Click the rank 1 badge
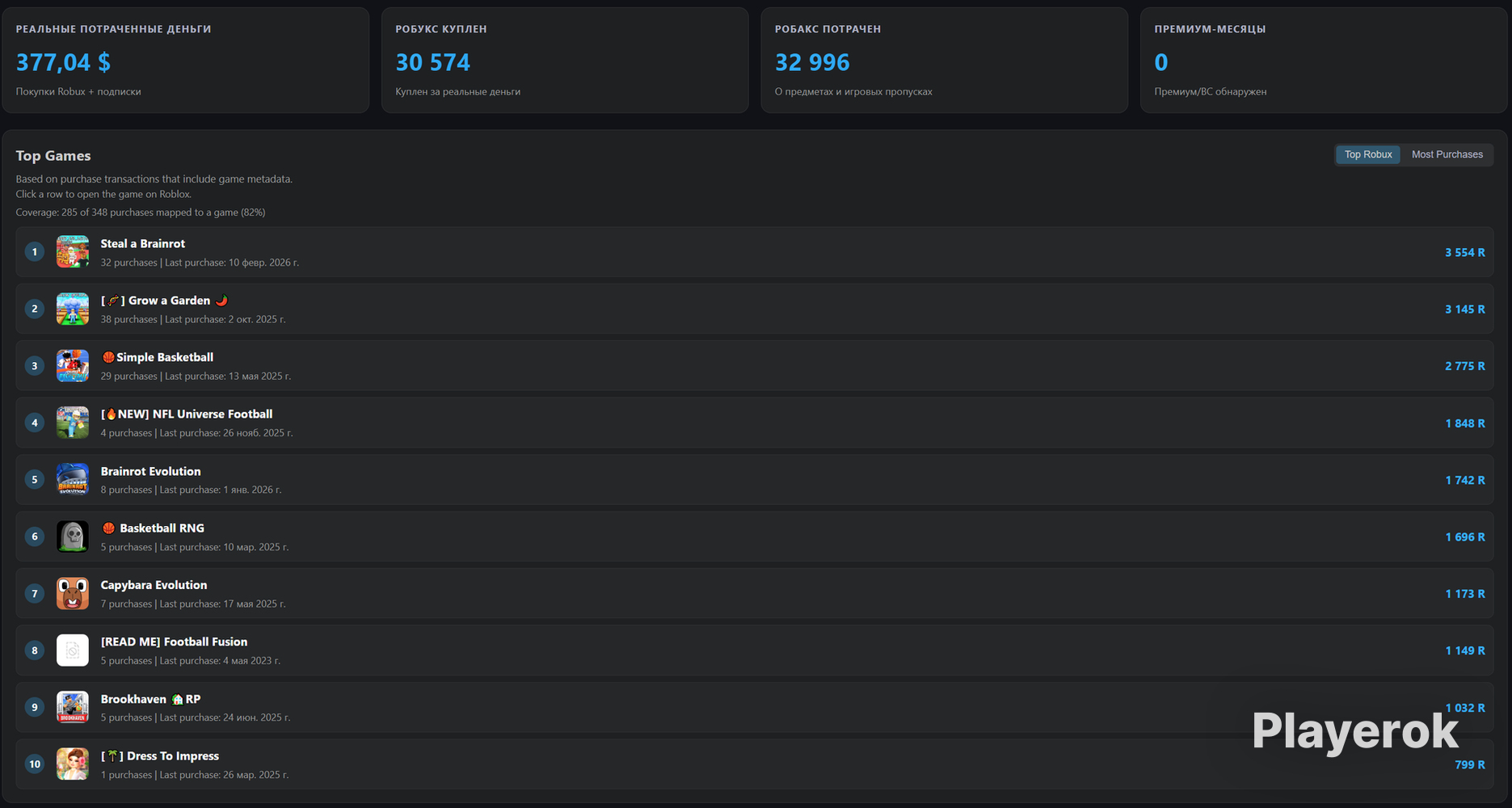 (35, 252)
